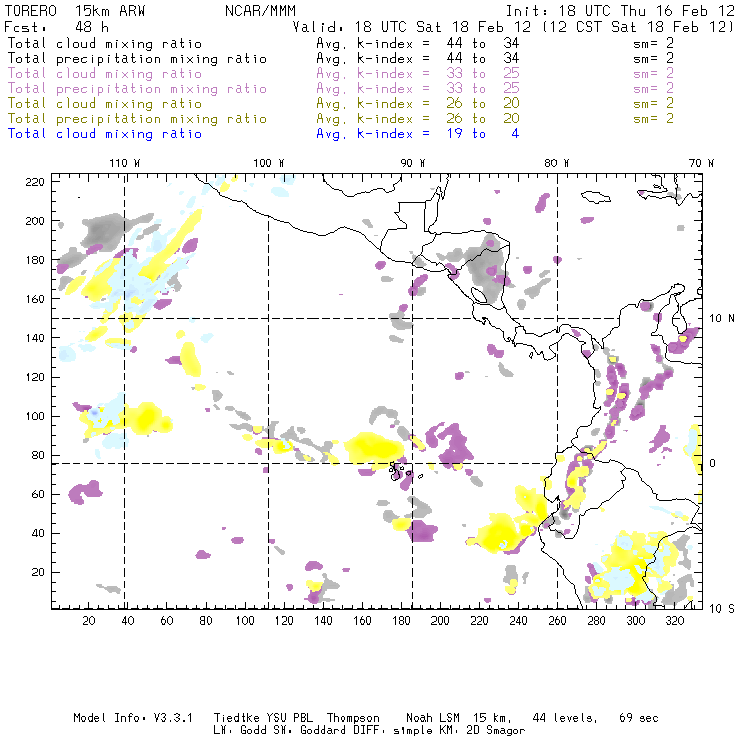Click olive 'Total cloud mixing ratio' legend line
The width and height of the screenshot is (740, 740).
[x=105, y=104]
